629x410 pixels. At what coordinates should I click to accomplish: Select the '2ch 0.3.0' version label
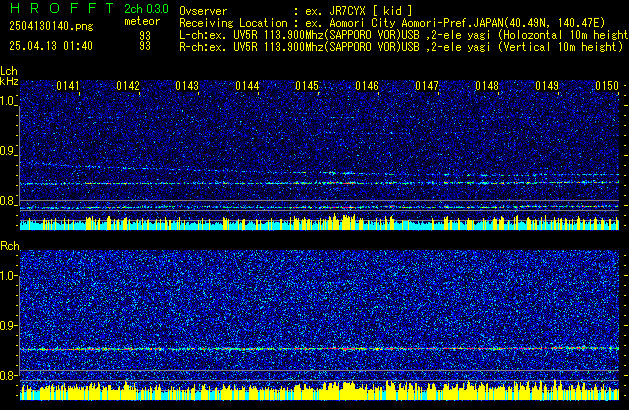pyautogui.click(x=146, y=9)
